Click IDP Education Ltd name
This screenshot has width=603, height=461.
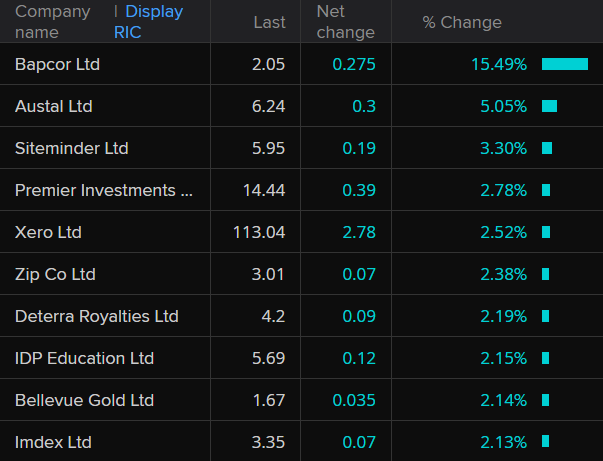click(85, 358)
